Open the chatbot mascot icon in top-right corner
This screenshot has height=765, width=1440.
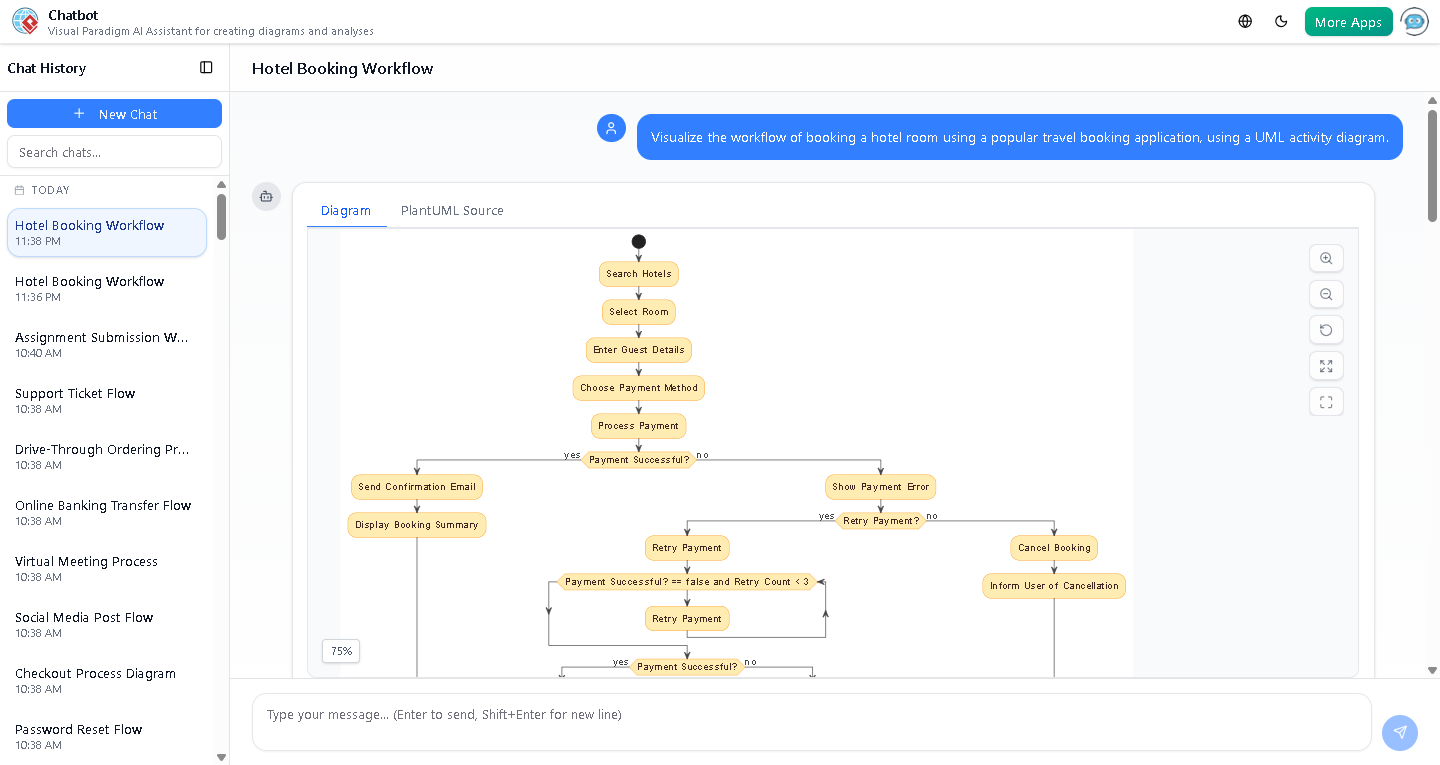[1414, 21]
